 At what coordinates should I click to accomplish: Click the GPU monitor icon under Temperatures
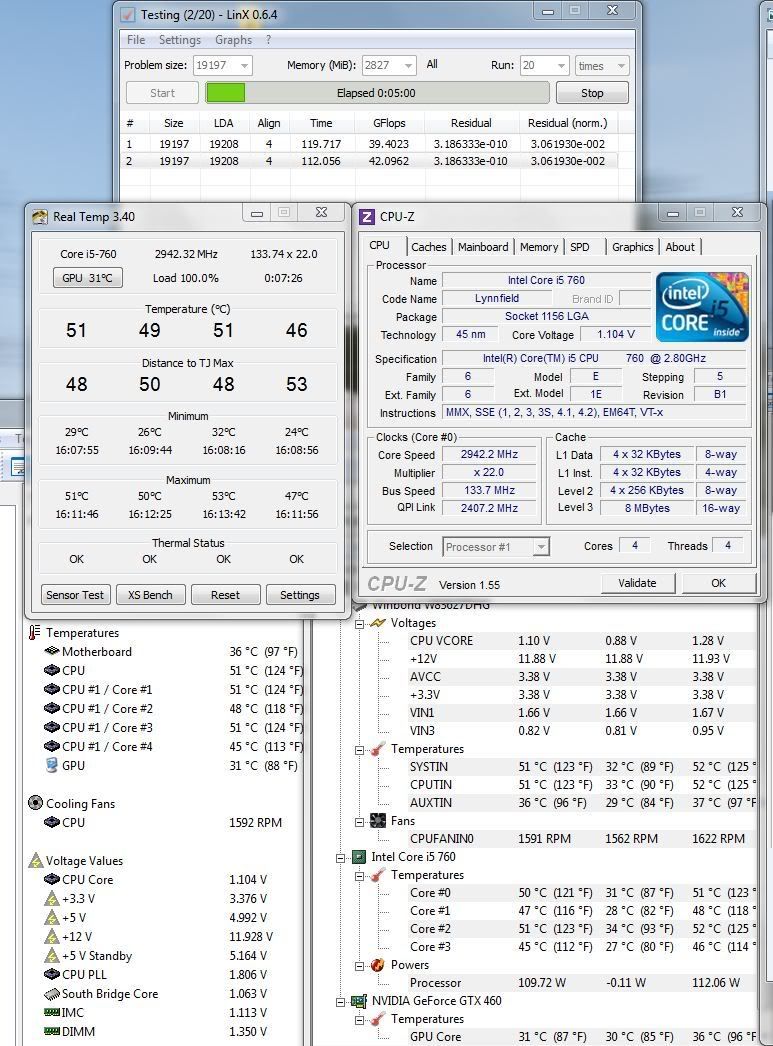pos(51,765)
